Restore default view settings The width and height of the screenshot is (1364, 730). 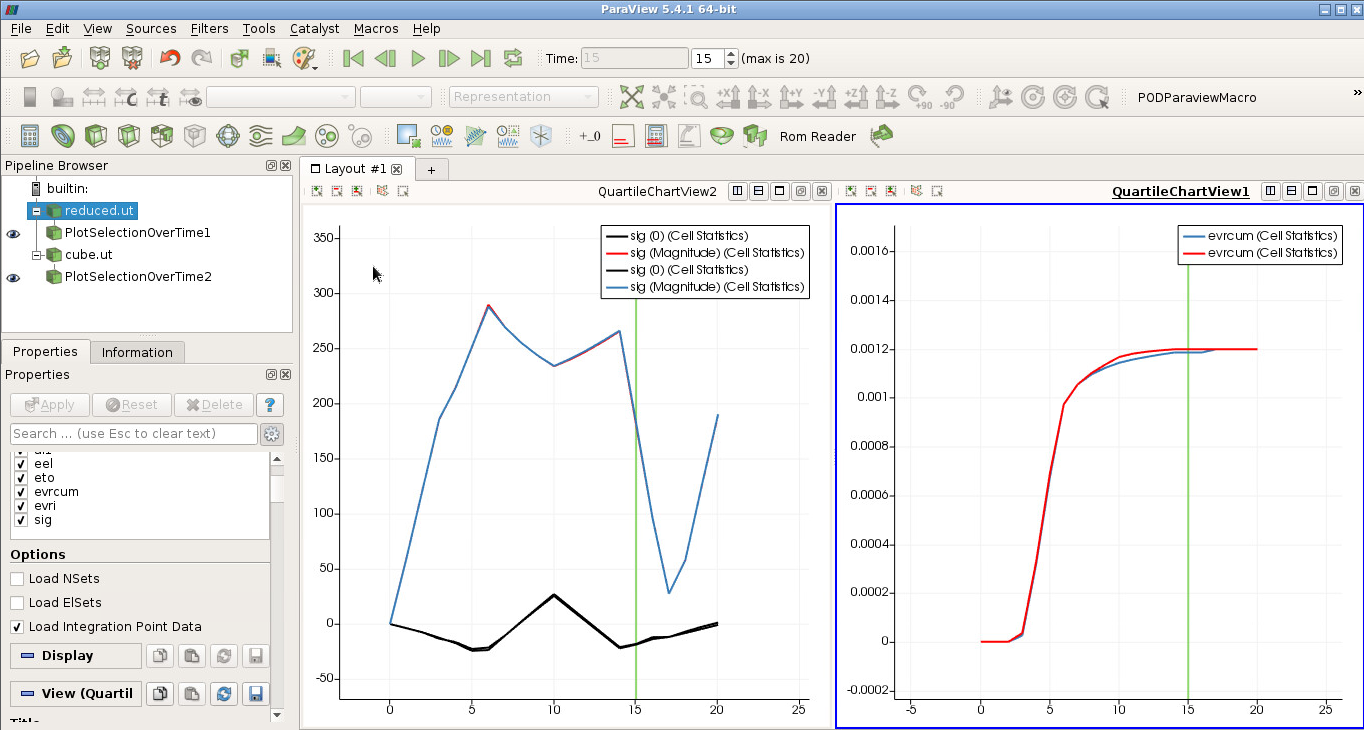[x=224, y=694]
